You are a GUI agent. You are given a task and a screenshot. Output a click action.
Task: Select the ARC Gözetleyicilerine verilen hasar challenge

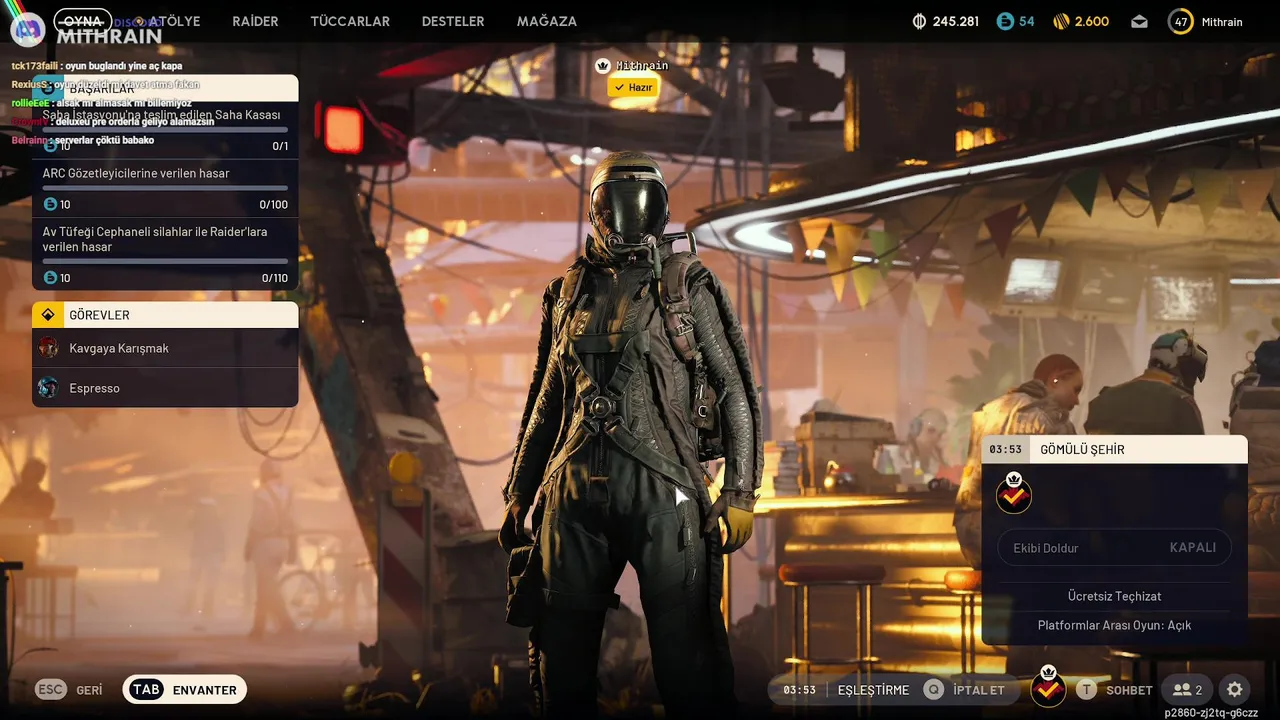pos(165,188)
